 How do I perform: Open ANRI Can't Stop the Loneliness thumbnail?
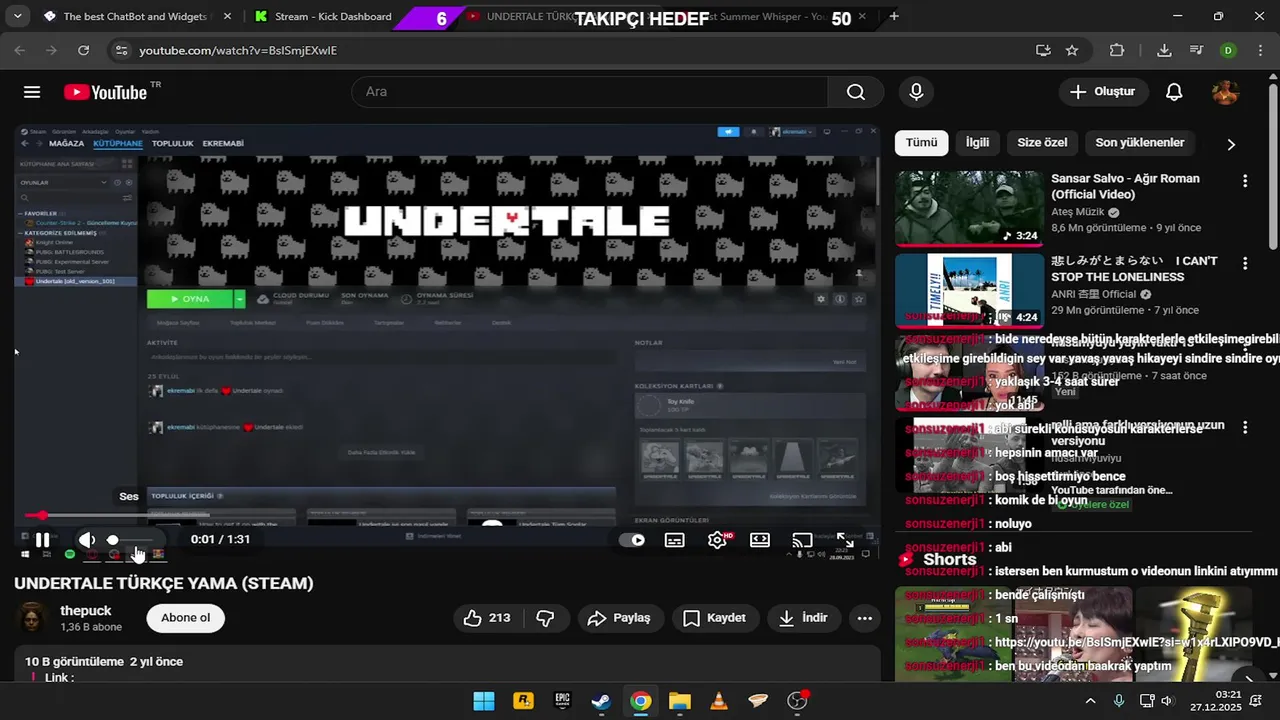pyautogui.click(x=969, y=290)
